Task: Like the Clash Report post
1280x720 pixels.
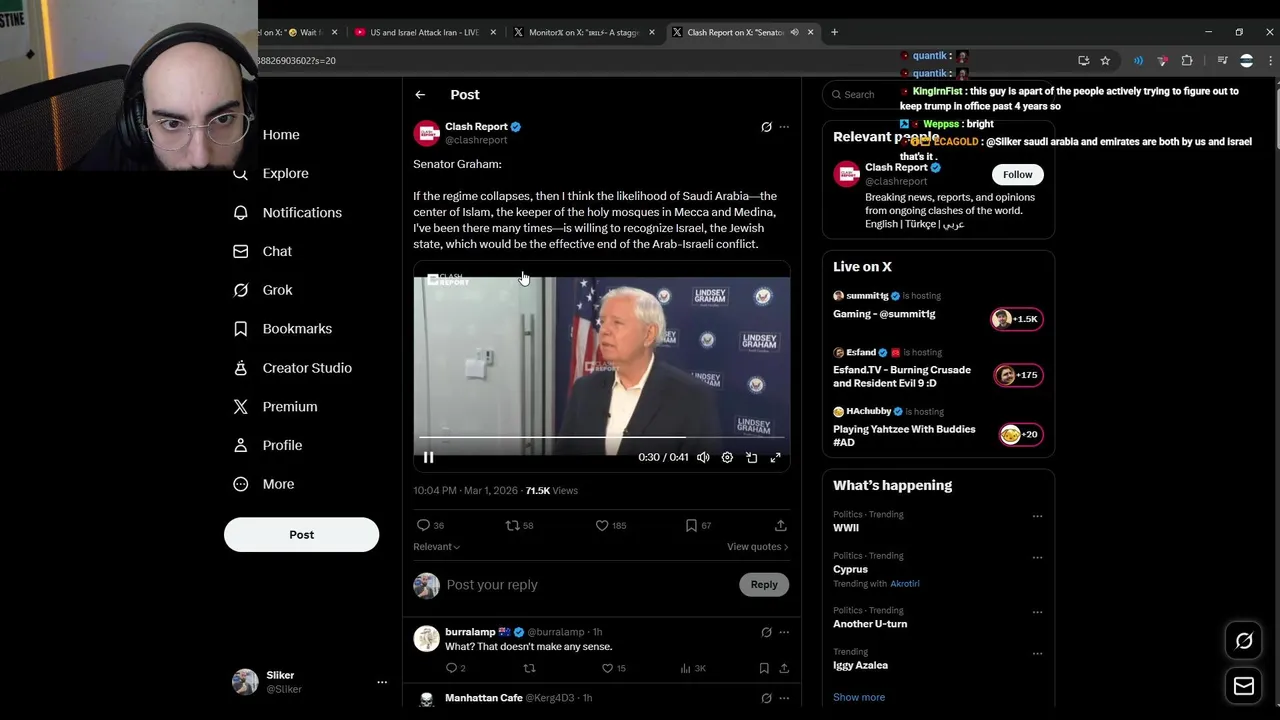Action: tap(610, 525)
